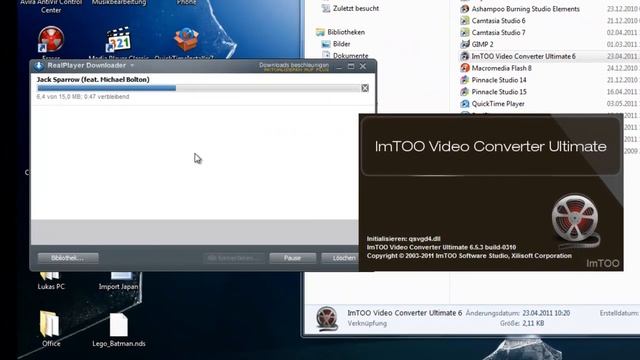Open the QuickTime desktop shortcut icon
The height and width of the screenshot is (360, 640).
[186, 40]
